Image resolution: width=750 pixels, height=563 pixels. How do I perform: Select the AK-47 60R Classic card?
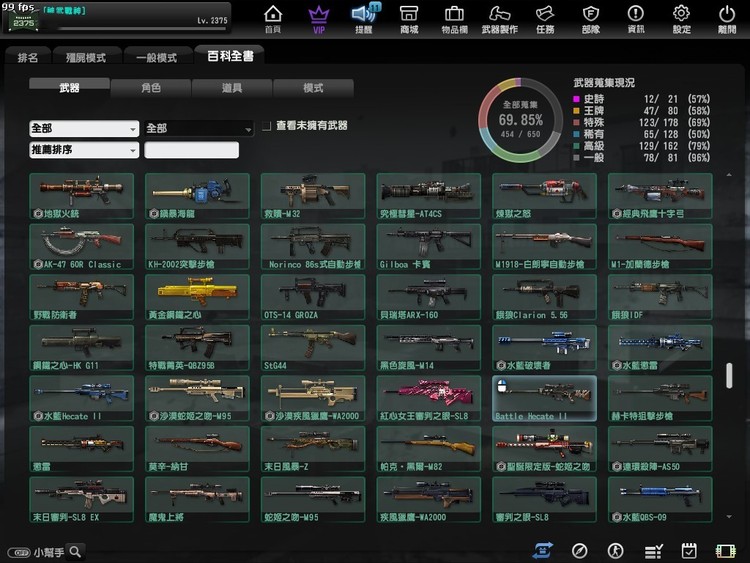click(x=81, y=247)
